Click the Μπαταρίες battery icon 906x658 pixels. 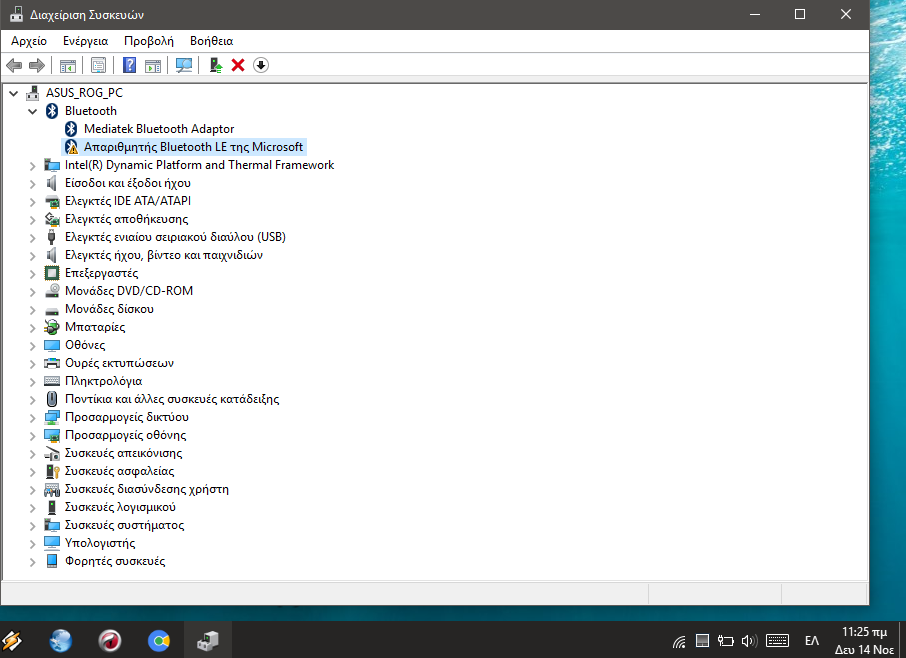(x=52, y=327)
